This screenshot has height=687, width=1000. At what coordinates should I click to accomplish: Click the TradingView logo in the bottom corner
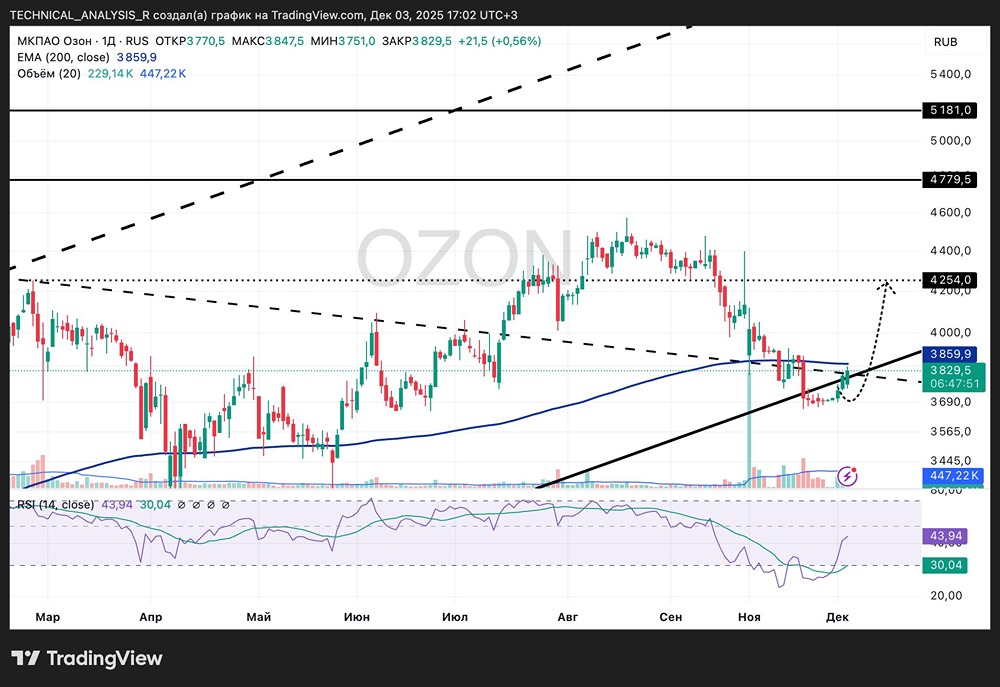click(85, 659)
